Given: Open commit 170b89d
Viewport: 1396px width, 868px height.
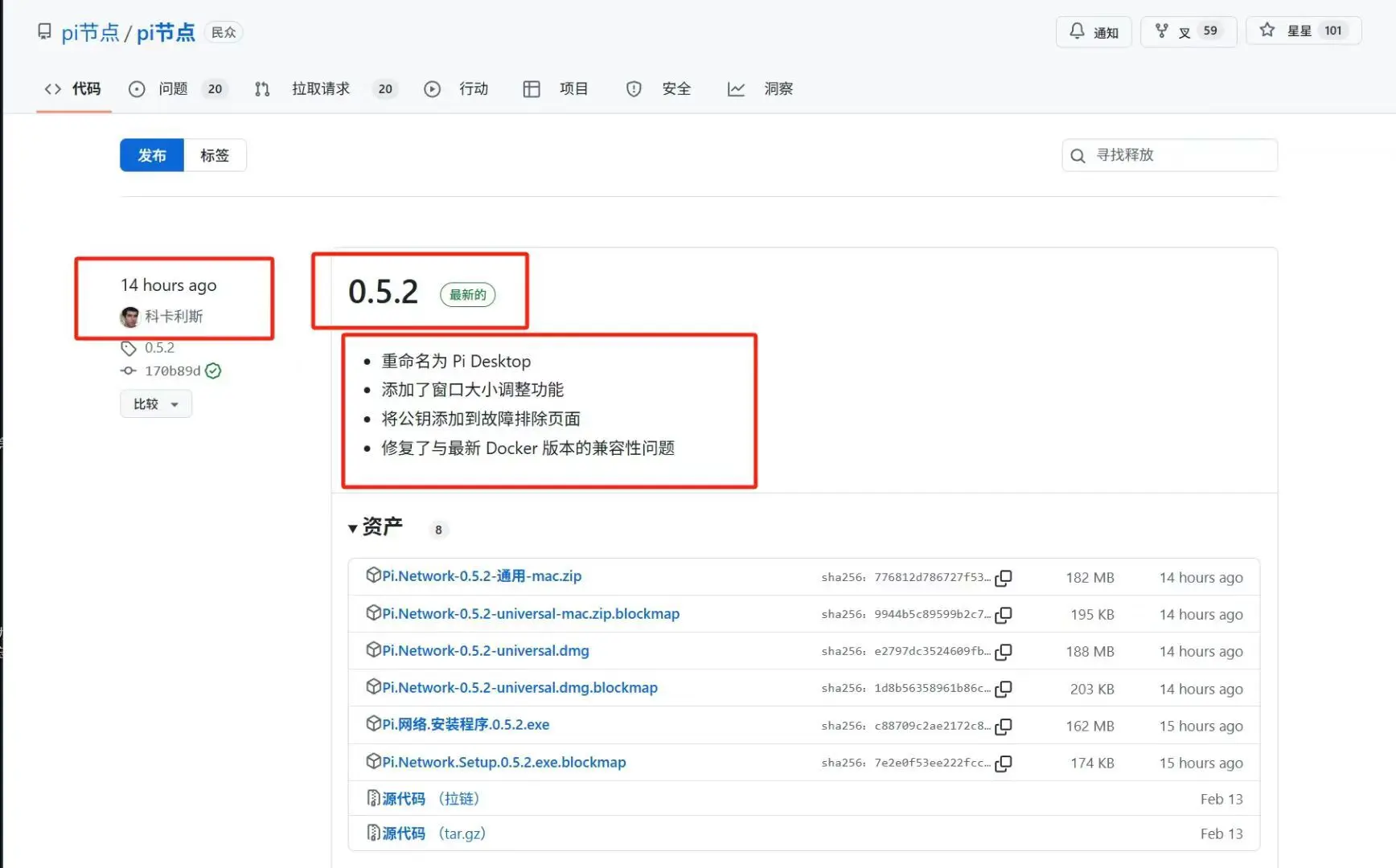Looking at the screenshot, I should click(x=172, y=371).
